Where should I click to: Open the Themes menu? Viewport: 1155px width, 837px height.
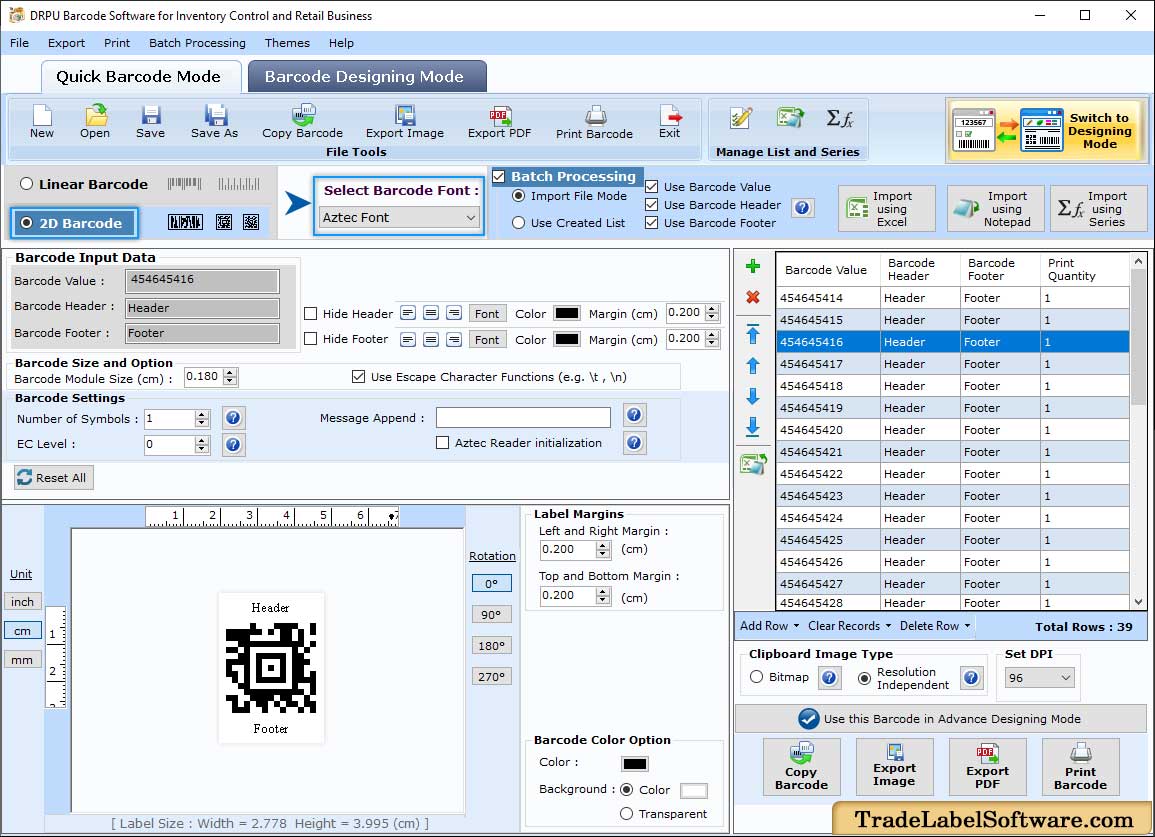click(287, 43)
